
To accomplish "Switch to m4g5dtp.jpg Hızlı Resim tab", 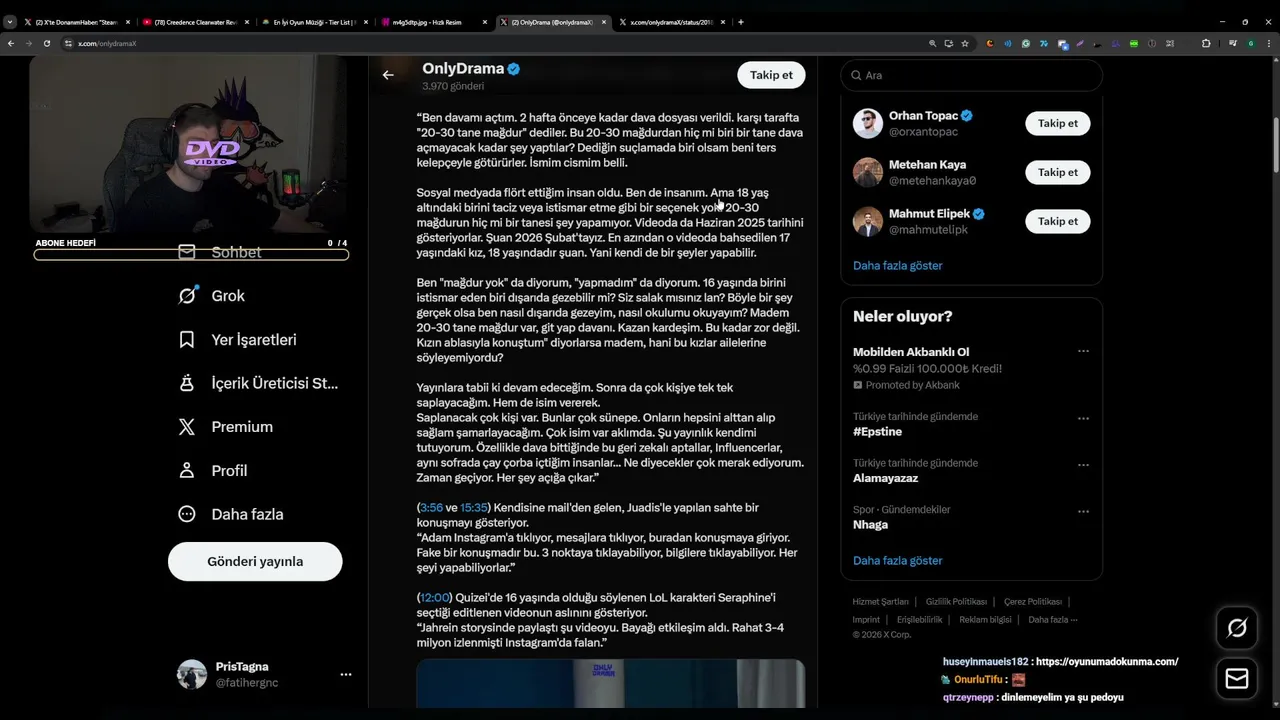I will (434, 21).
